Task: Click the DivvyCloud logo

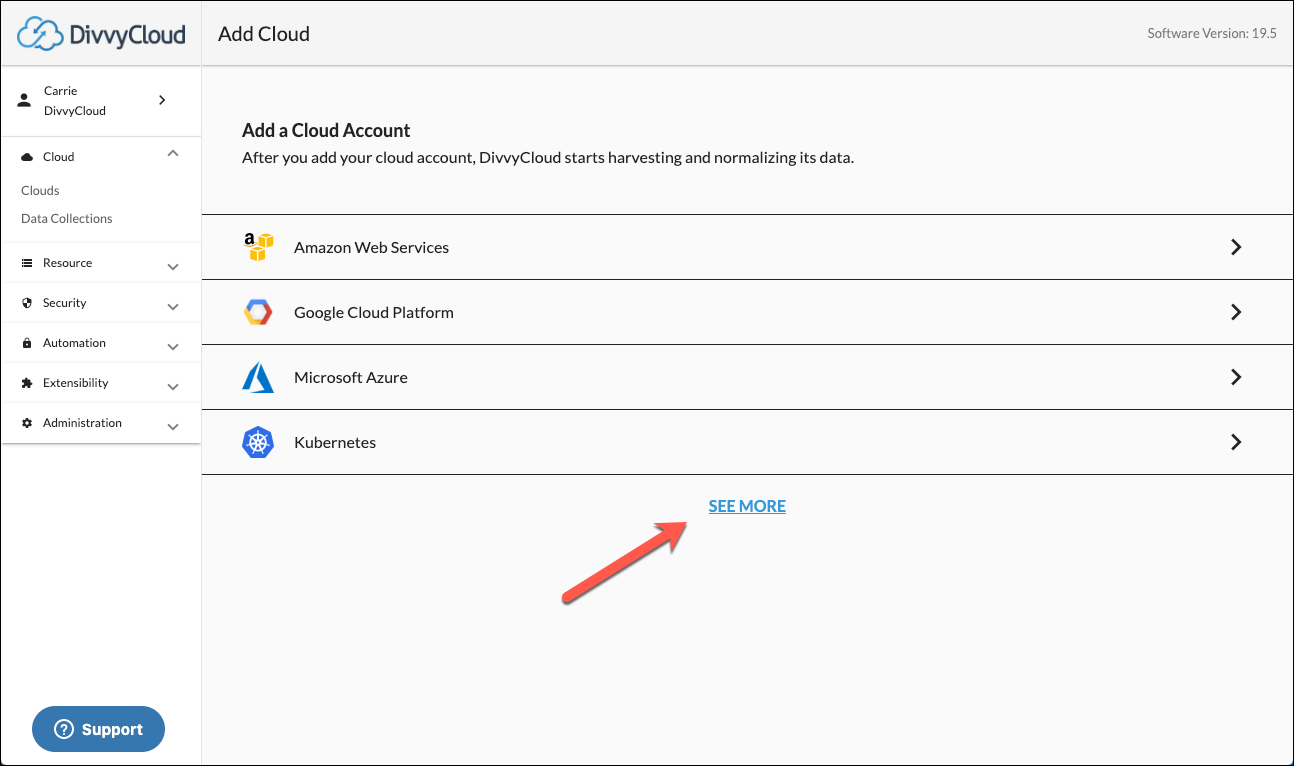Action: point(101,34)
